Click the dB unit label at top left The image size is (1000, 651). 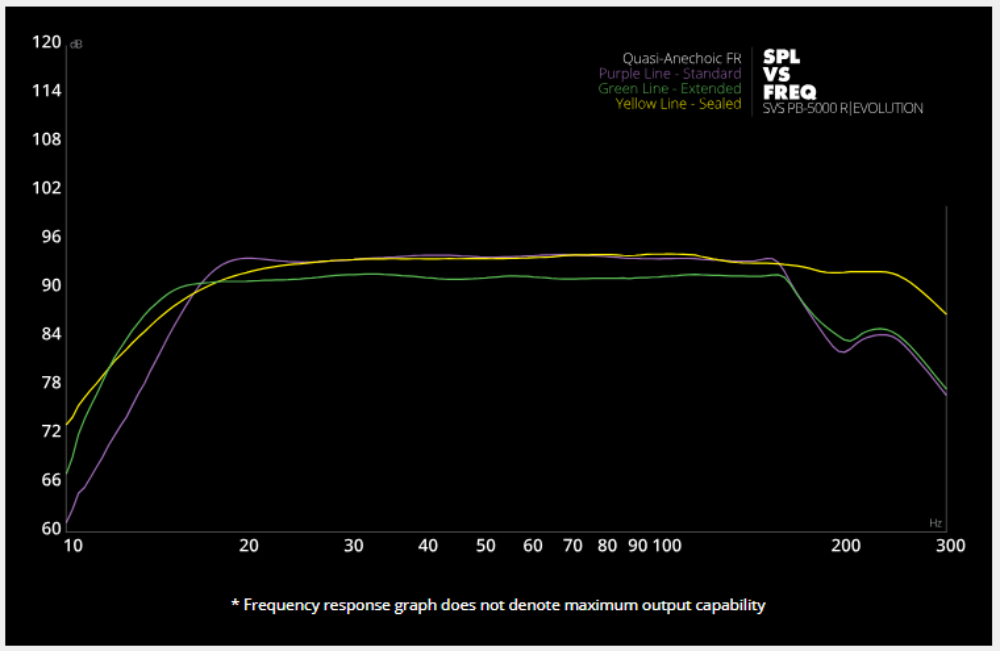click(77, 45)
